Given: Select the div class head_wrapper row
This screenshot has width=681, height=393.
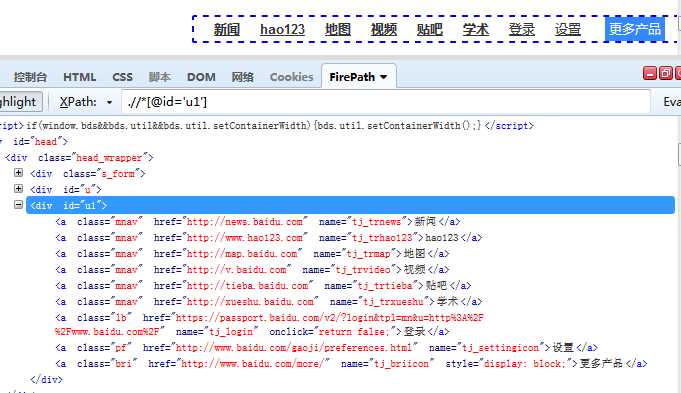Looking at the screenshot, I should [x=79, y=158].
